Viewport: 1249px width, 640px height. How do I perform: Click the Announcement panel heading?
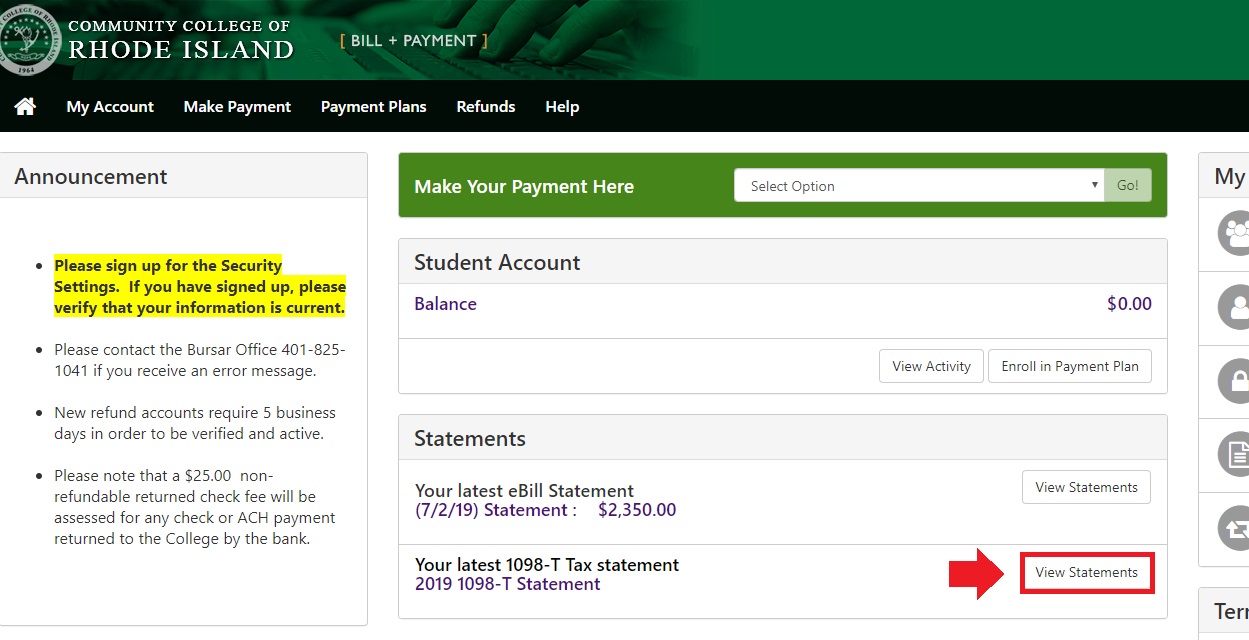(x=91, y=176)
